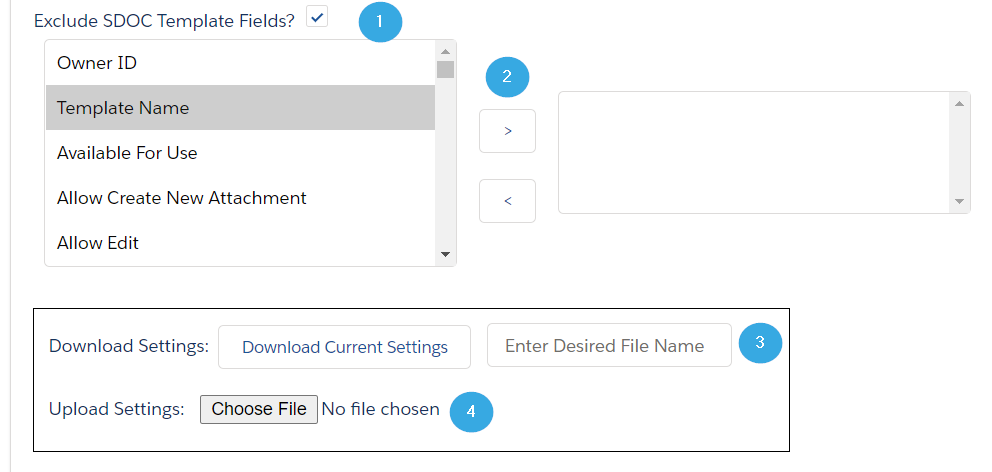Click the blue annotation circle numbered 3
This screenshot has width=992, height=472.
point(760,342)
